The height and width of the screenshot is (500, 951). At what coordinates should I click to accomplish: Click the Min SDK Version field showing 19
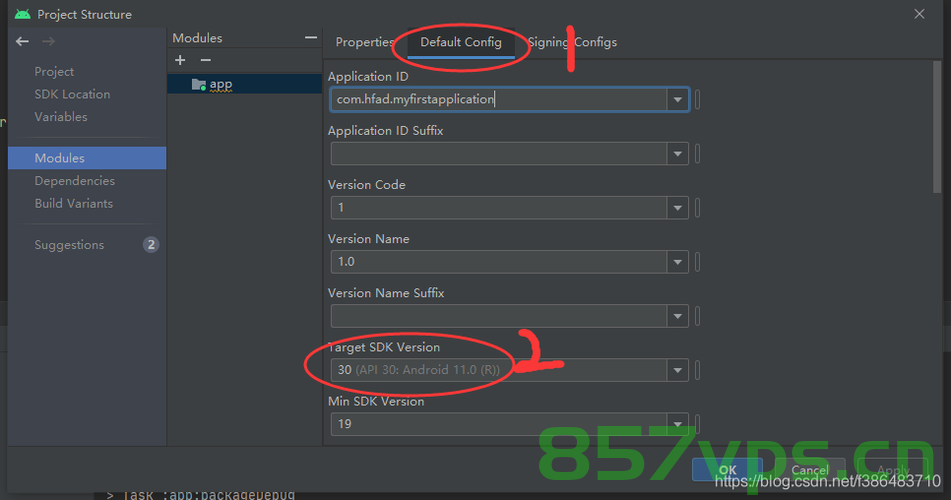click(499, 424)
